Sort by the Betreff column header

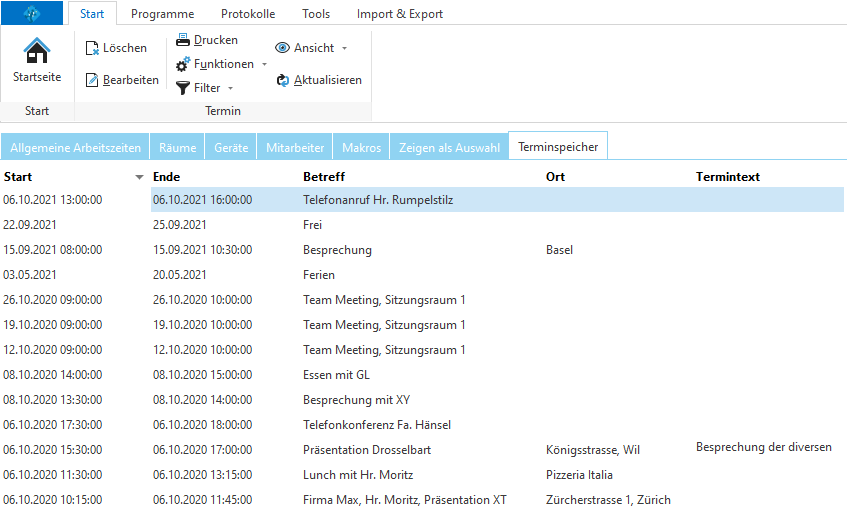[x=324, y=177]
